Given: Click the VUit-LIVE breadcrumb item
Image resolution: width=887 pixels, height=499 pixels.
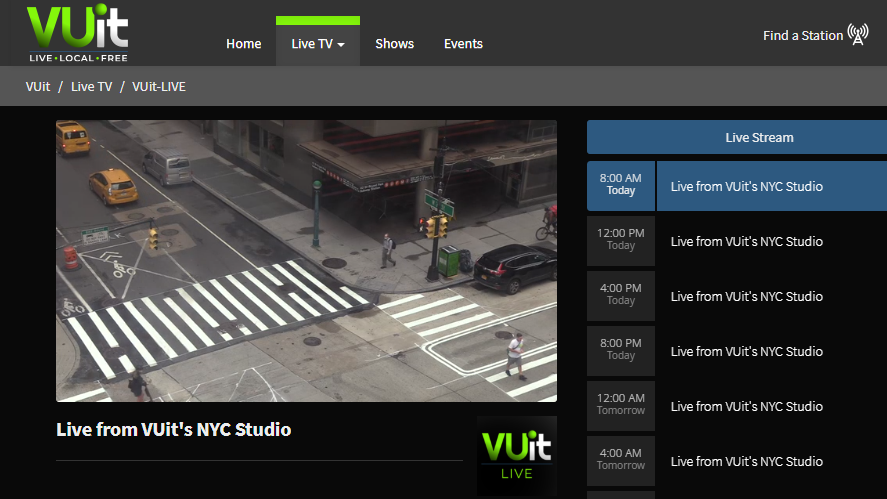Looking at the screenshot, I should click(159, 87).
